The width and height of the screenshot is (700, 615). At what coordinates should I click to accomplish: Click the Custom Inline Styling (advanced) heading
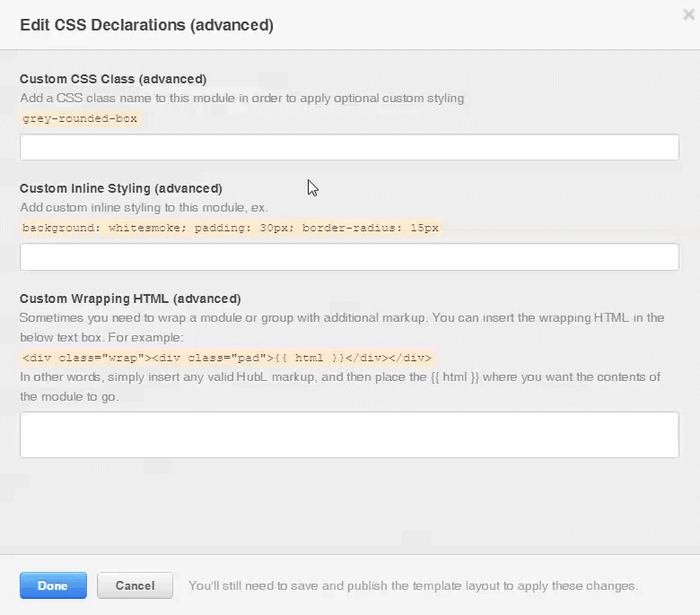(121, 188)
